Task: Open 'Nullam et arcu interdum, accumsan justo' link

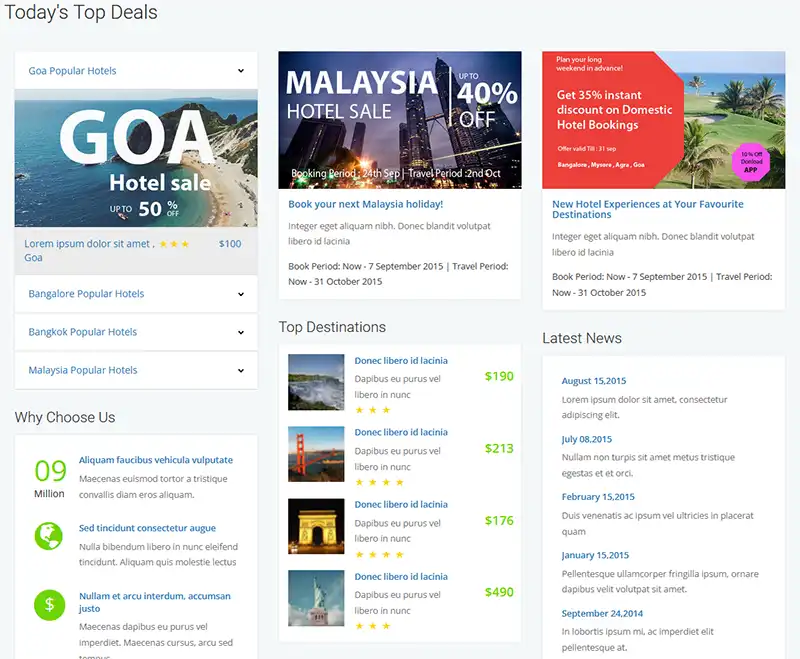Action: click(155, 602)
